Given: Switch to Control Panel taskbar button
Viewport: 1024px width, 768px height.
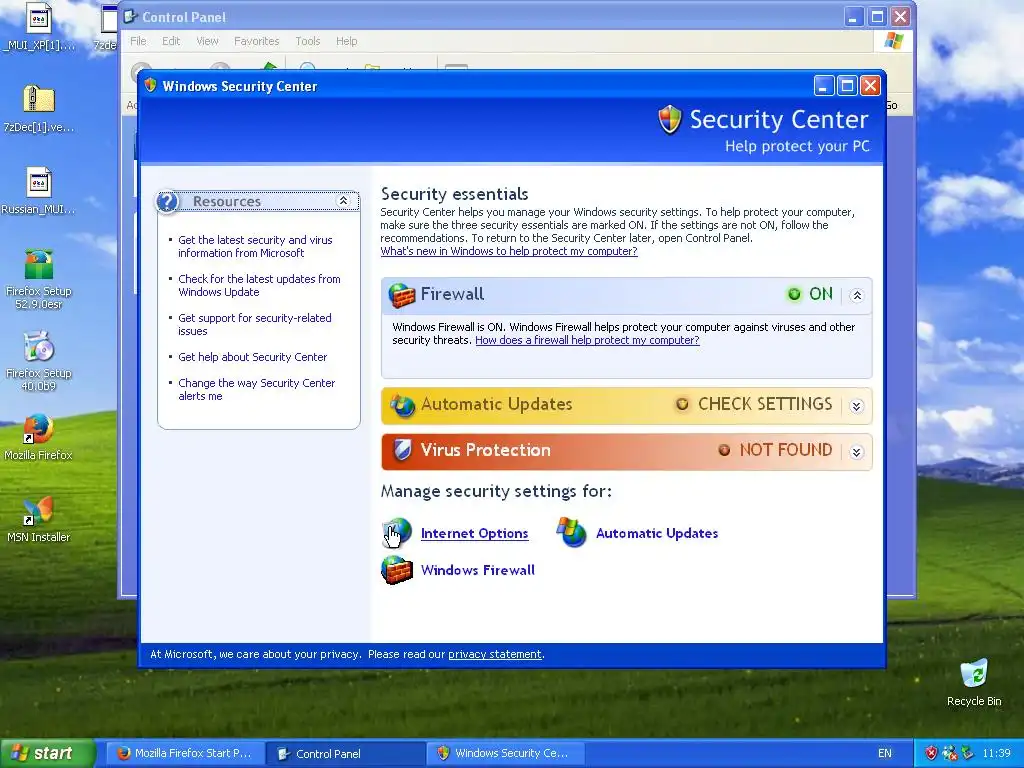Looking at the screenshot, I should point(346,753).
